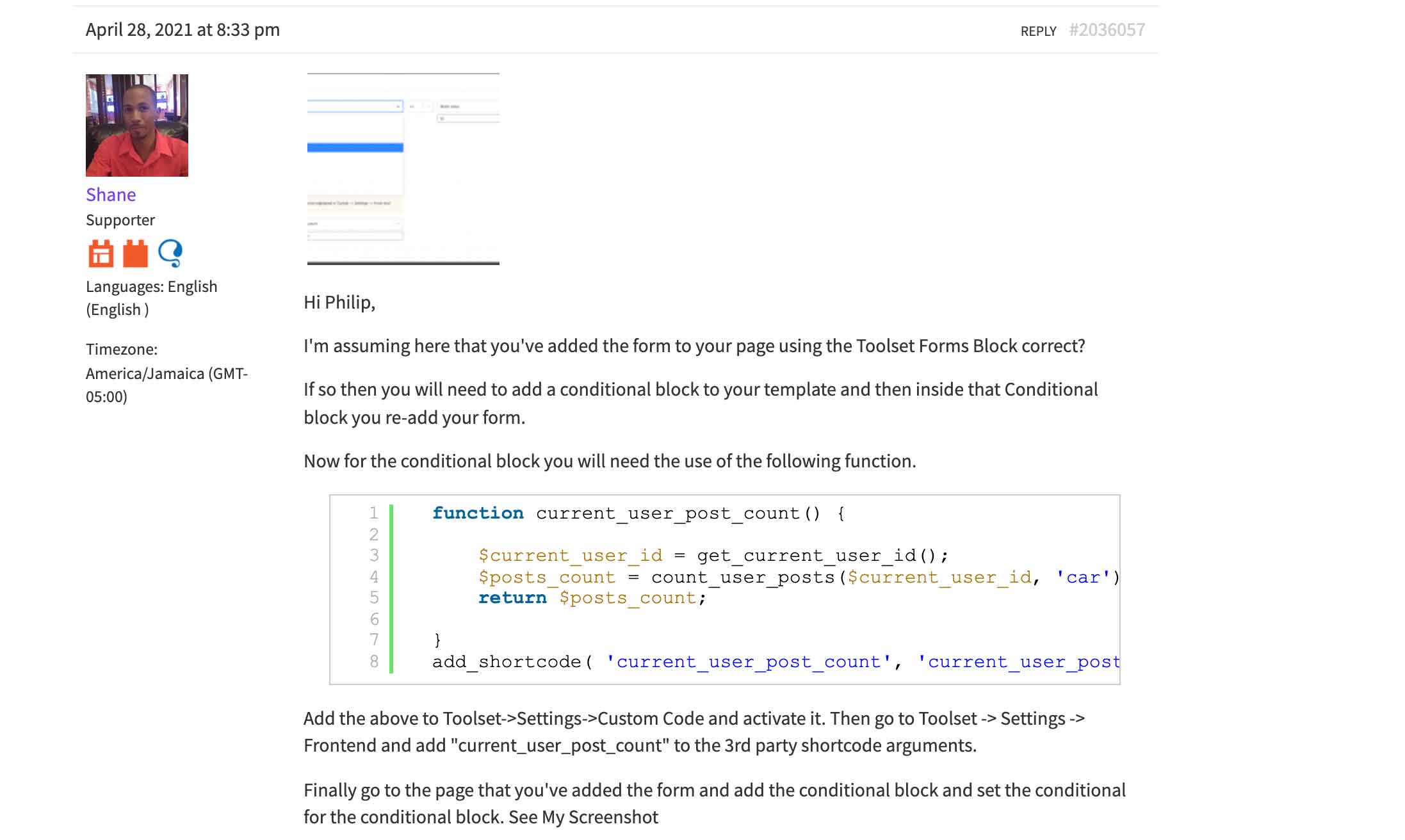Viewport: 1405px width, 840px height.
Task: Click the code line calling get_current_user_id()
Action: (x=713, y=556)
